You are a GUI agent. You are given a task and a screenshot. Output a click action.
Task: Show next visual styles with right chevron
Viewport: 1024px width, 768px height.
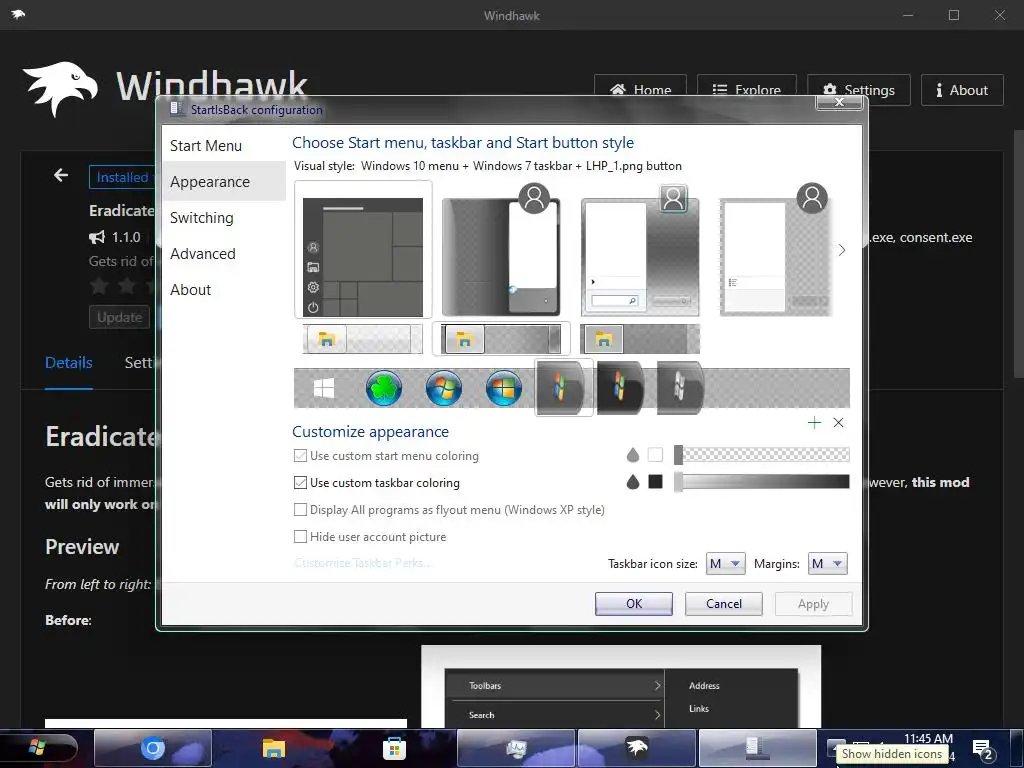pyautogui.click(x=842, y=250)
